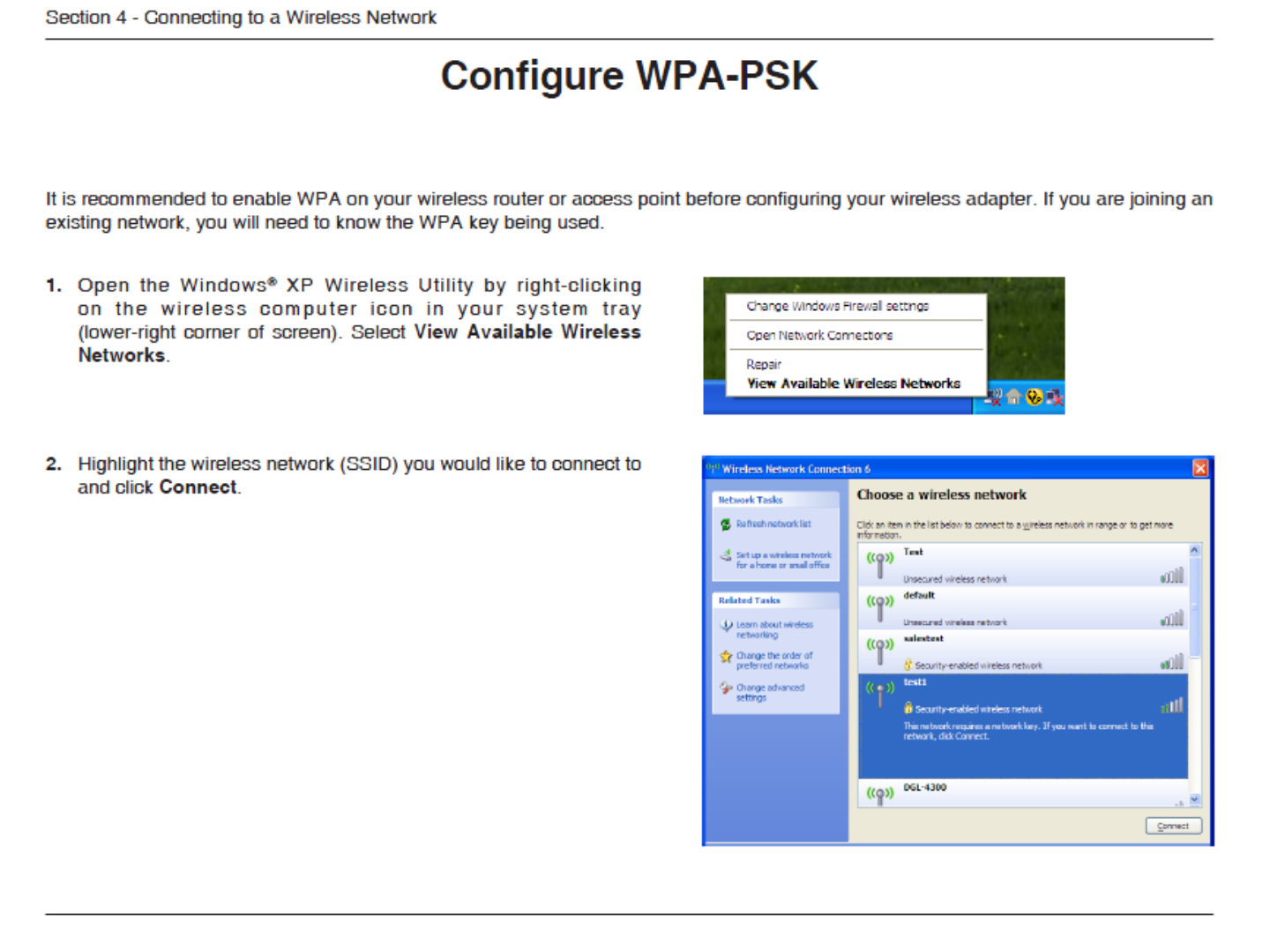This screenshot has width=1270, height=952.
Task: Click the padlock icon under test1
Action: [908, 708]
